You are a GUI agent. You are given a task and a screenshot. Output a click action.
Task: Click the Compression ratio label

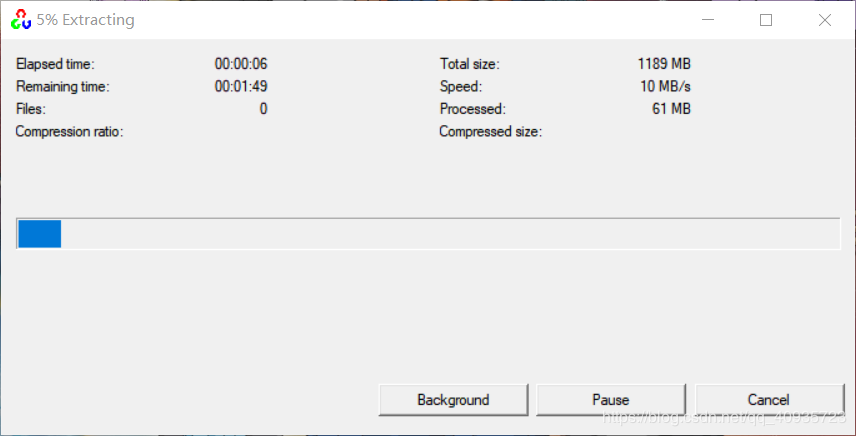coord(69,132)
